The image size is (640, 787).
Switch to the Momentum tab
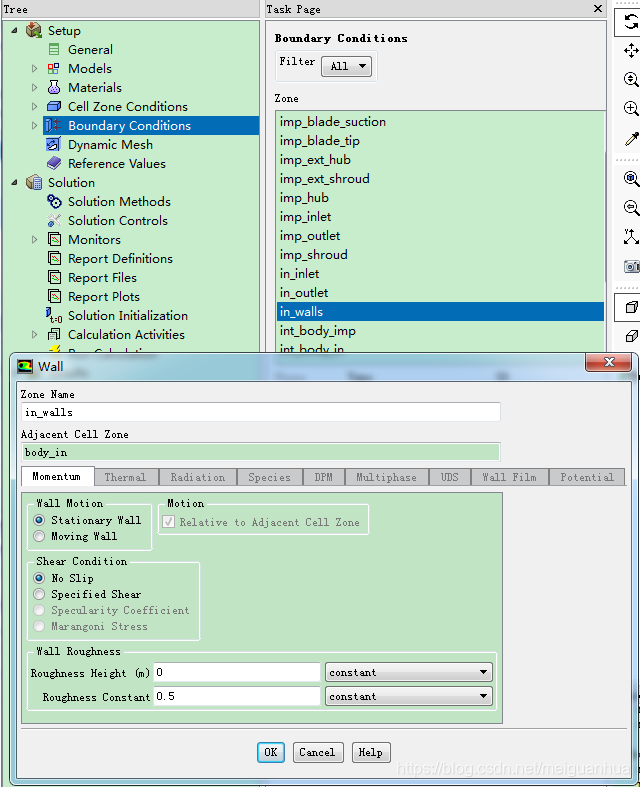point(56,477)
